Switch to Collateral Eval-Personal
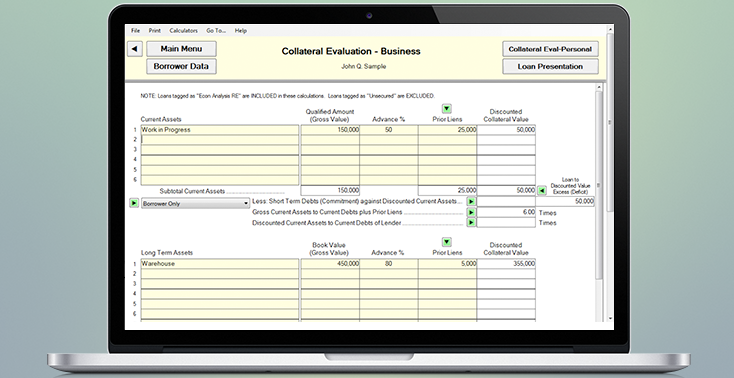Screen dimensions: 734x378 (x=550, y=49)
